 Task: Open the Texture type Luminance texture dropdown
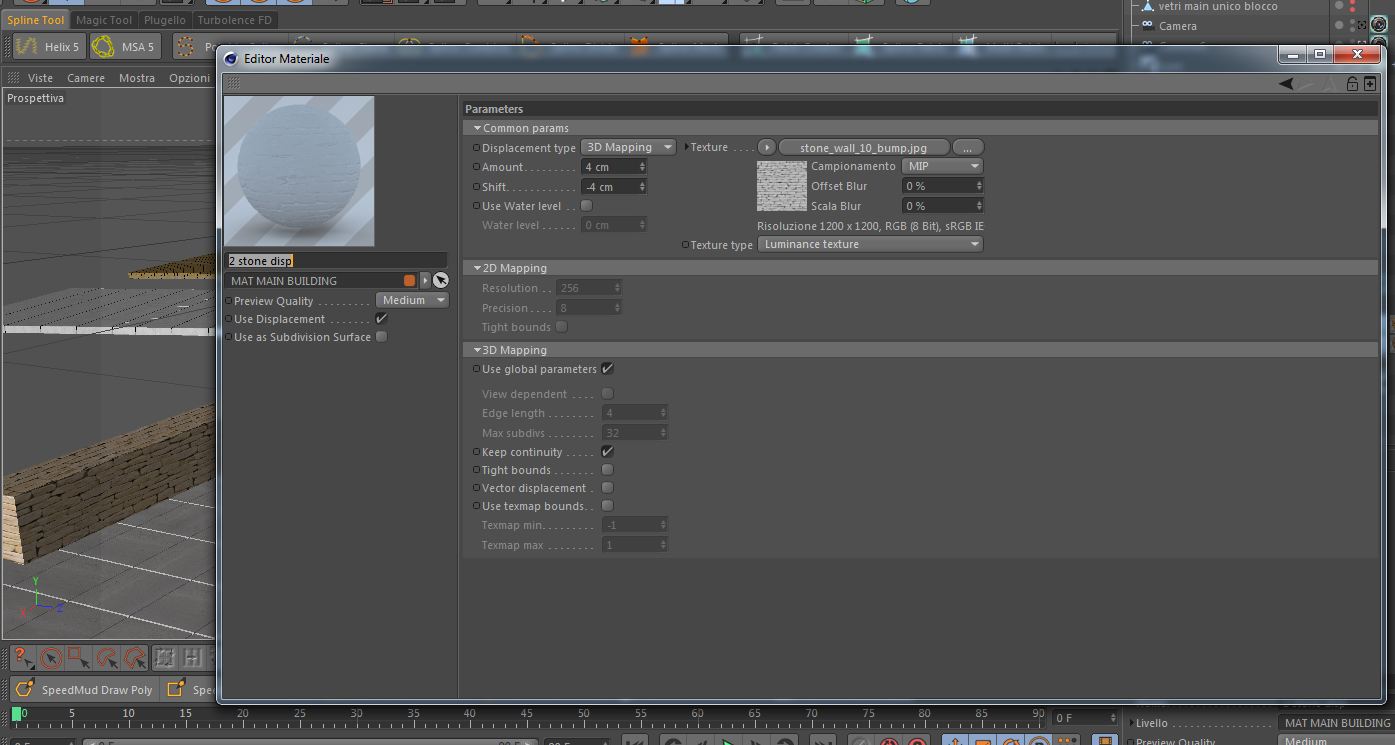(x=870, y=244)
